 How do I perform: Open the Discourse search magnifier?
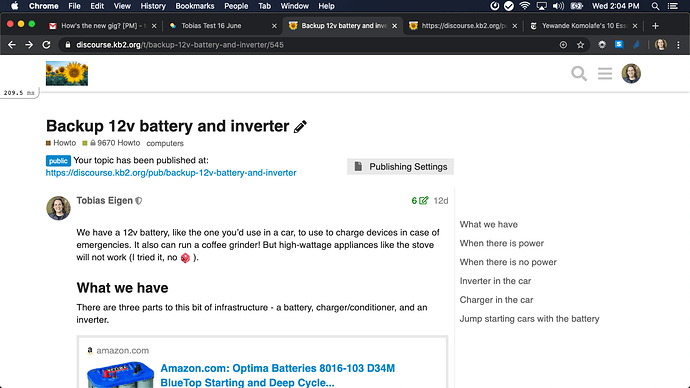[579, 73]
